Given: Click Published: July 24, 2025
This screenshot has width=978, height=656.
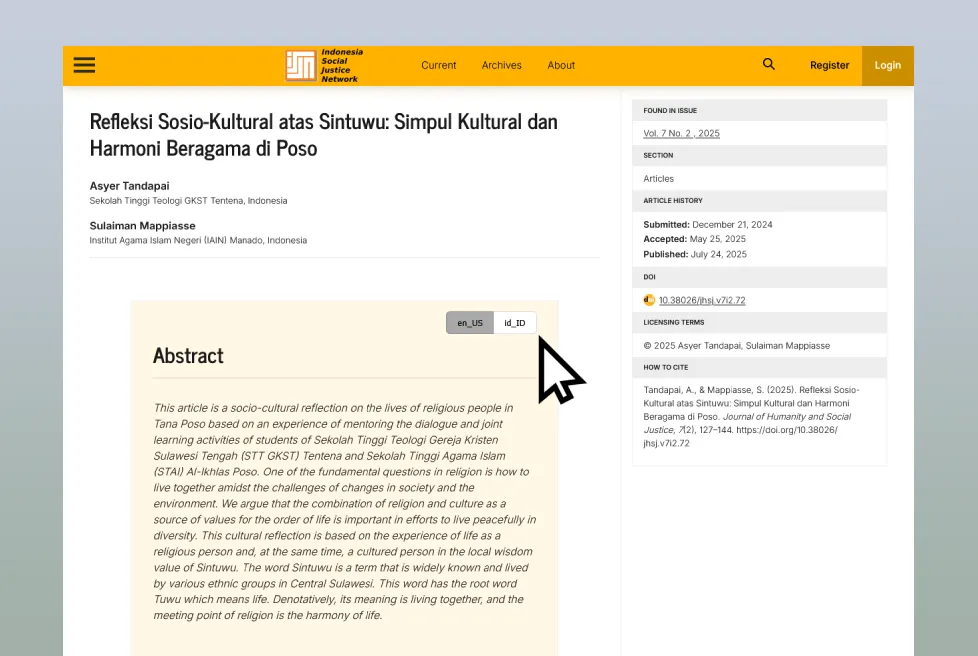Looking at the screenshot, I should pos(695,254).
